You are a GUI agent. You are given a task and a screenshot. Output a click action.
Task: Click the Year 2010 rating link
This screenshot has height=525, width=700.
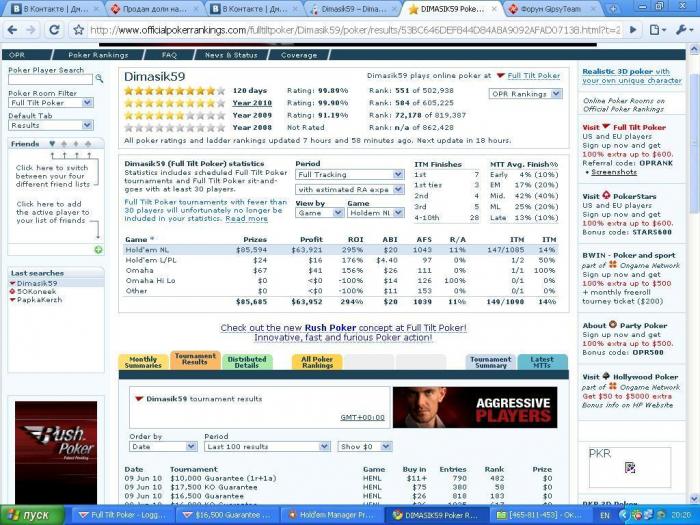click(252, 103)
